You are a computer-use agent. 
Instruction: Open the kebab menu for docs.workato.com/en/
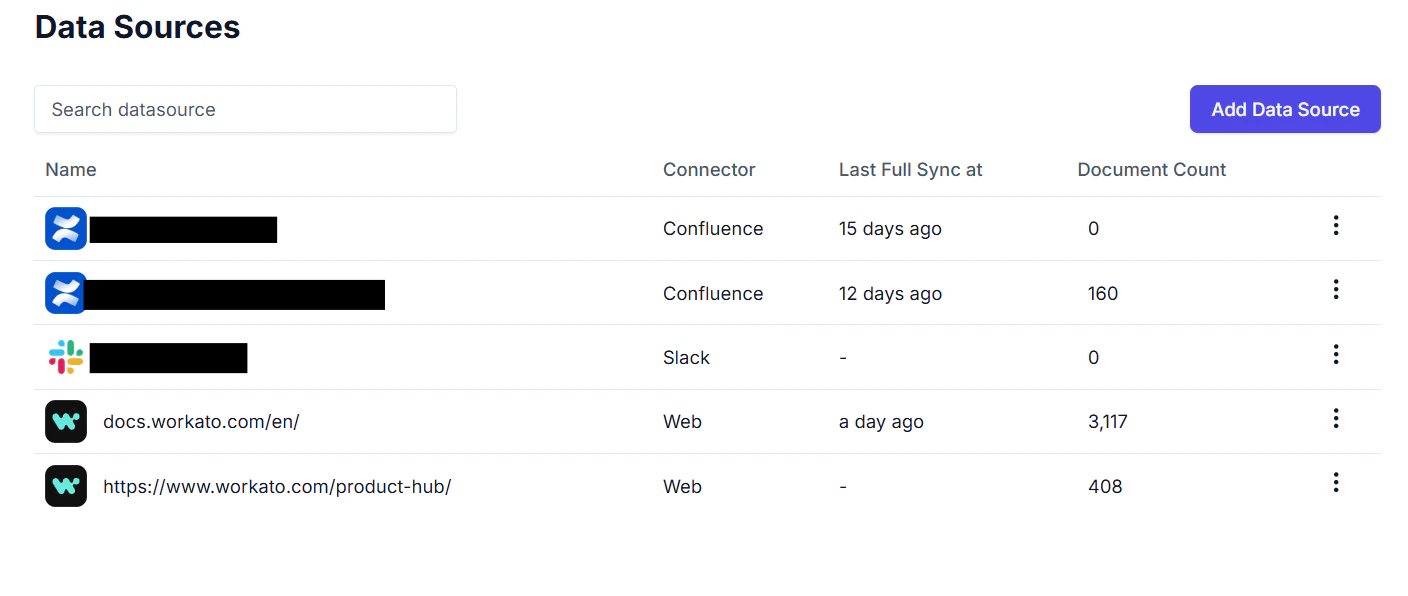[x=1335, y=419]
